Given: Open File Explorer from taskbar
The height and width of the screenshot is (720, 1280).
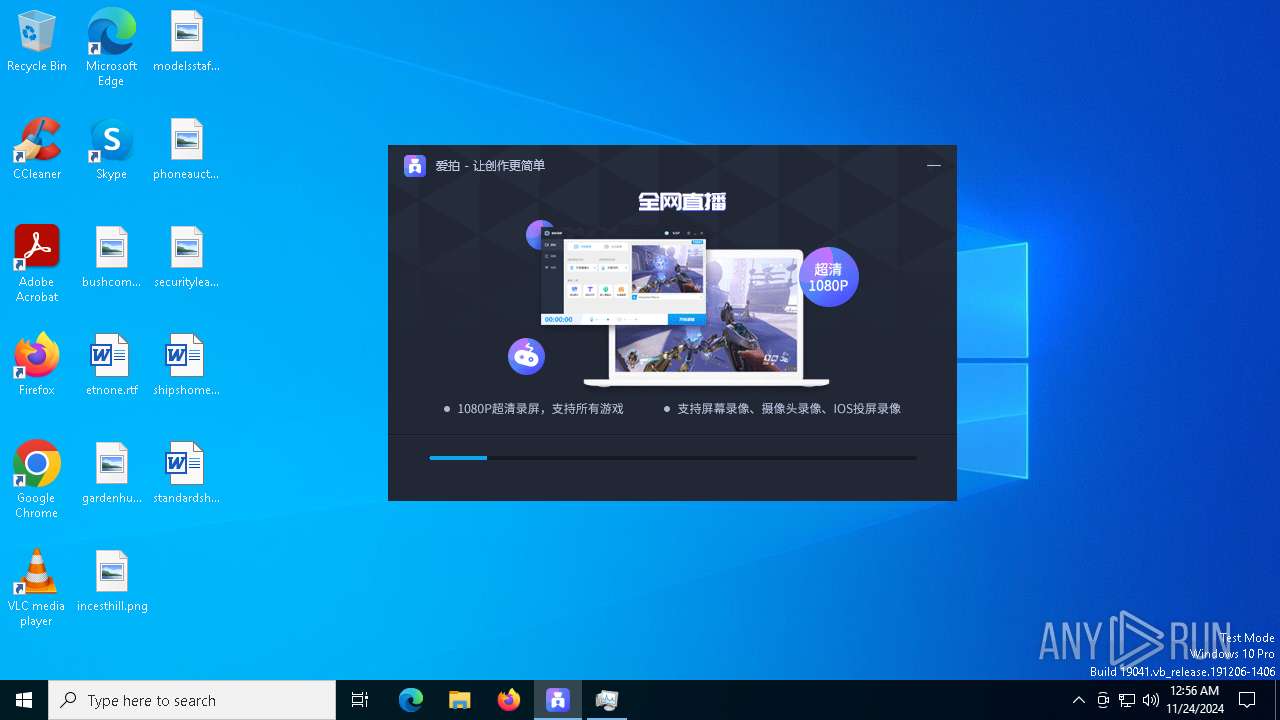Looking at the screenshot, I should point(460,700).
